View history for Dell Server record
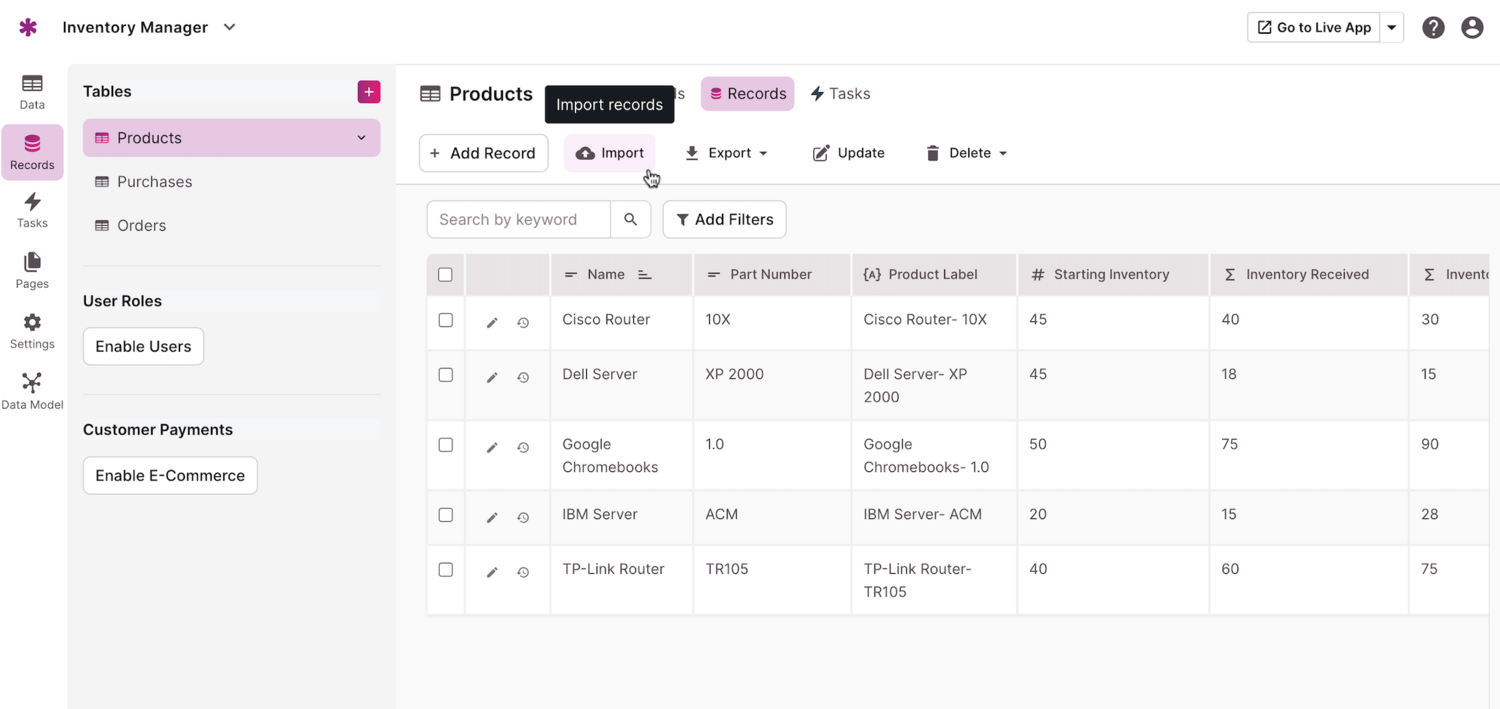Viewport: 1500px width, 709px height. (x=523, y=378)
